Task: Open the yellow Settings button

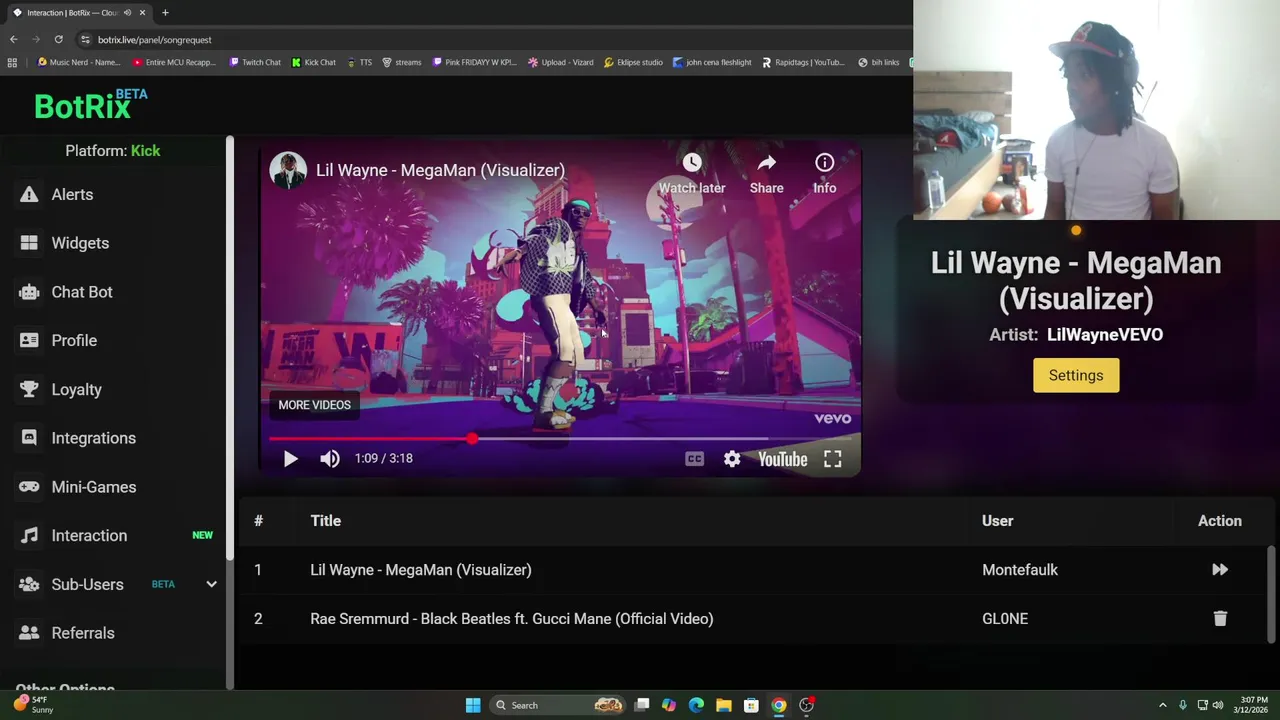Action: (x=1076, y=375)
